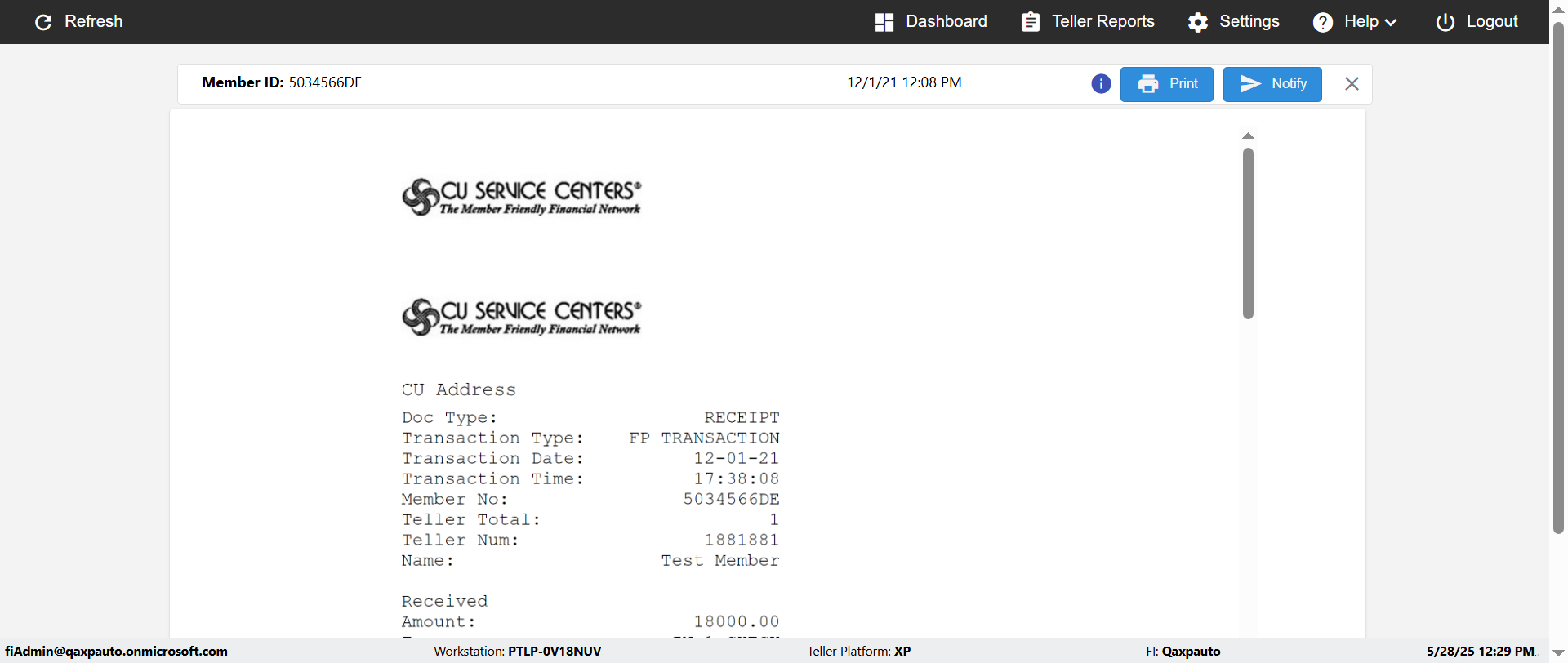Image resolution: width=1568 pixels, height=663 pixels.
Task: Click the receipt viewer scrollbar thumb
Action: coord(1248,234)
